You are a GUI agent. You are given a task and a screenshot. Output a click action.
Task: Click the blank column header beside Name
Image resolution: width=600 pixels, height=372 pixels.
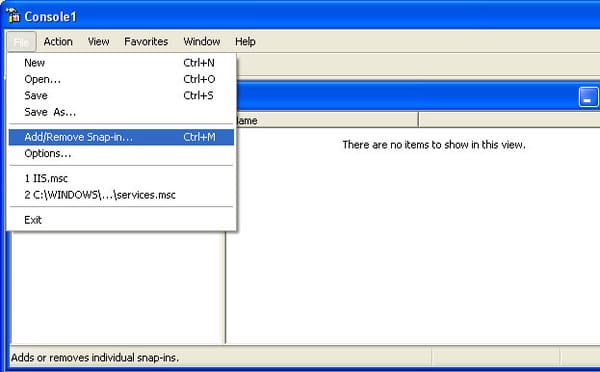pos(509,120)
